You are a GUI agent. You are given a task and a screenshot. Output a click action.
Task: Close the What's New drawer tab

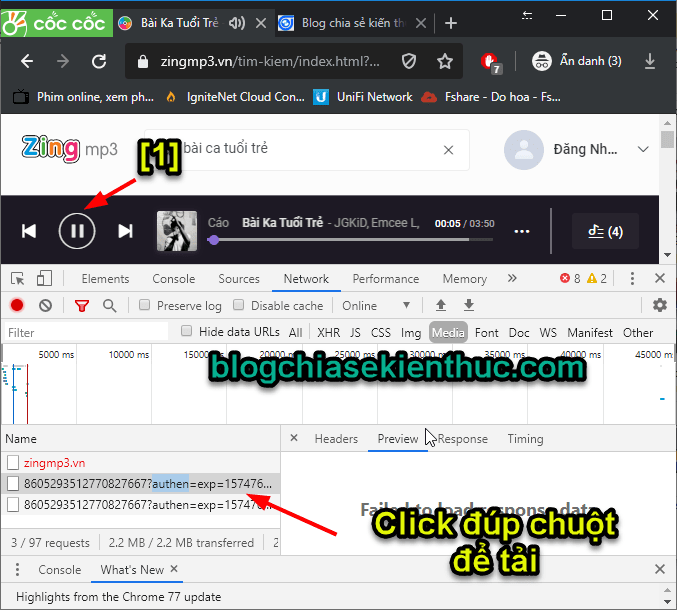[174, 569]
